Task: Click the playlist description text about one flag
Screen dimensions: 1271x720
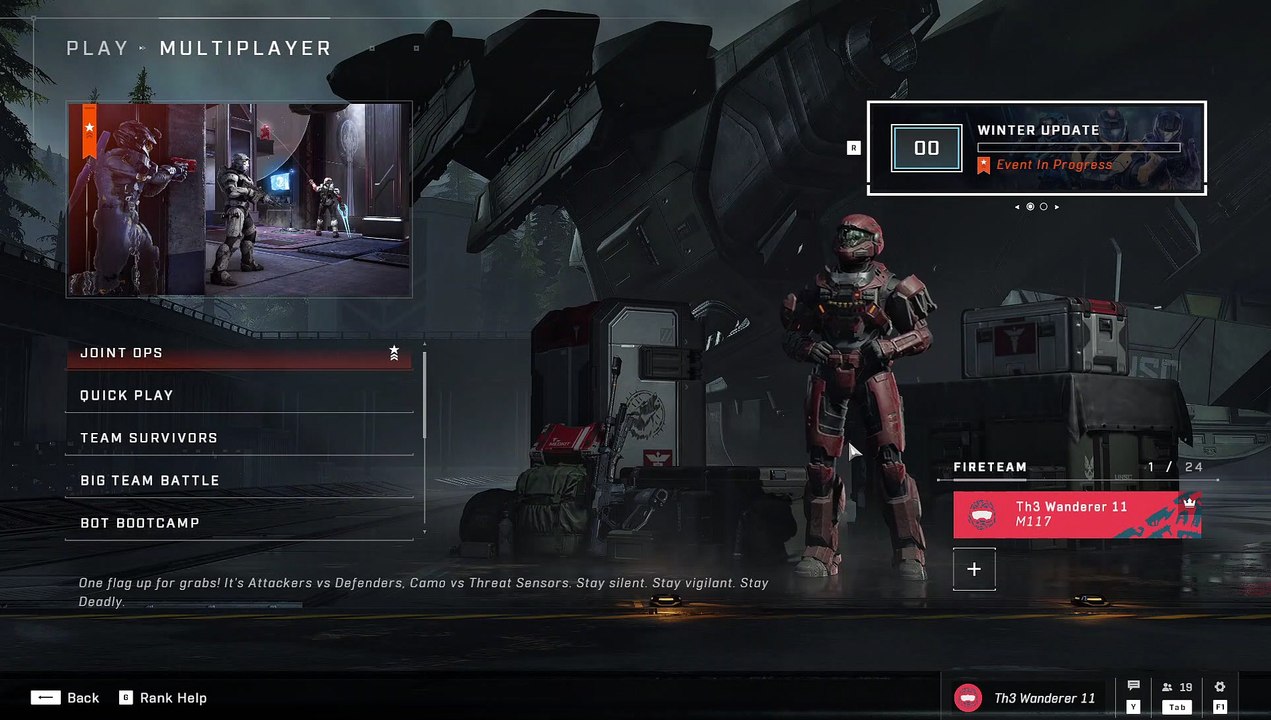Action: (424, 592)
